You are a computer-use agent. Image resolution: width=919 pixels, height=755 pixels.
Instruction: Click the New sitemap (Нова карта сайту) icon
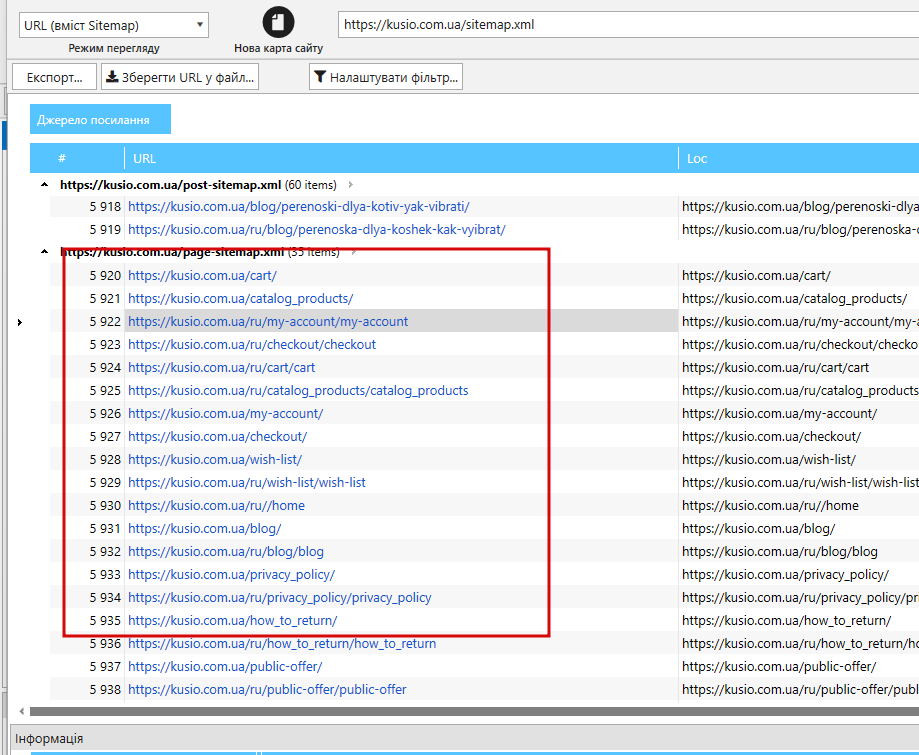[x=278, y=22]
